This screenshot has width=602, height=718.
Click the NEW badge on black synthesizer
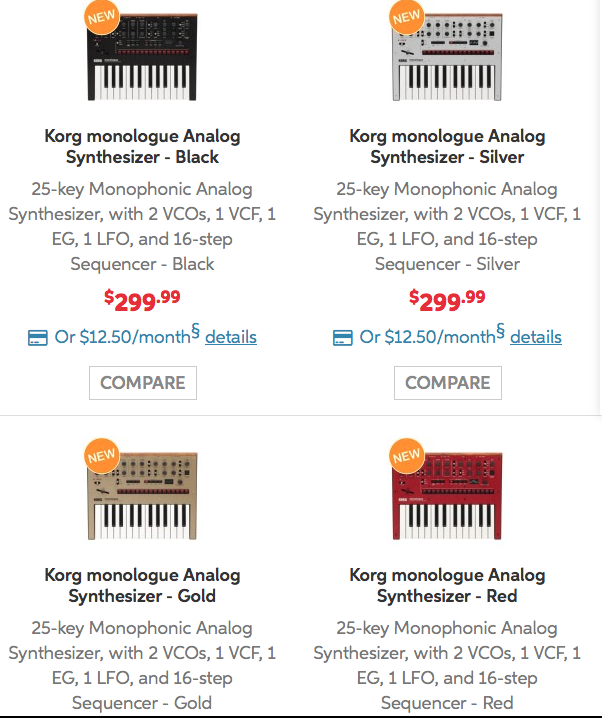click(102, 17)
